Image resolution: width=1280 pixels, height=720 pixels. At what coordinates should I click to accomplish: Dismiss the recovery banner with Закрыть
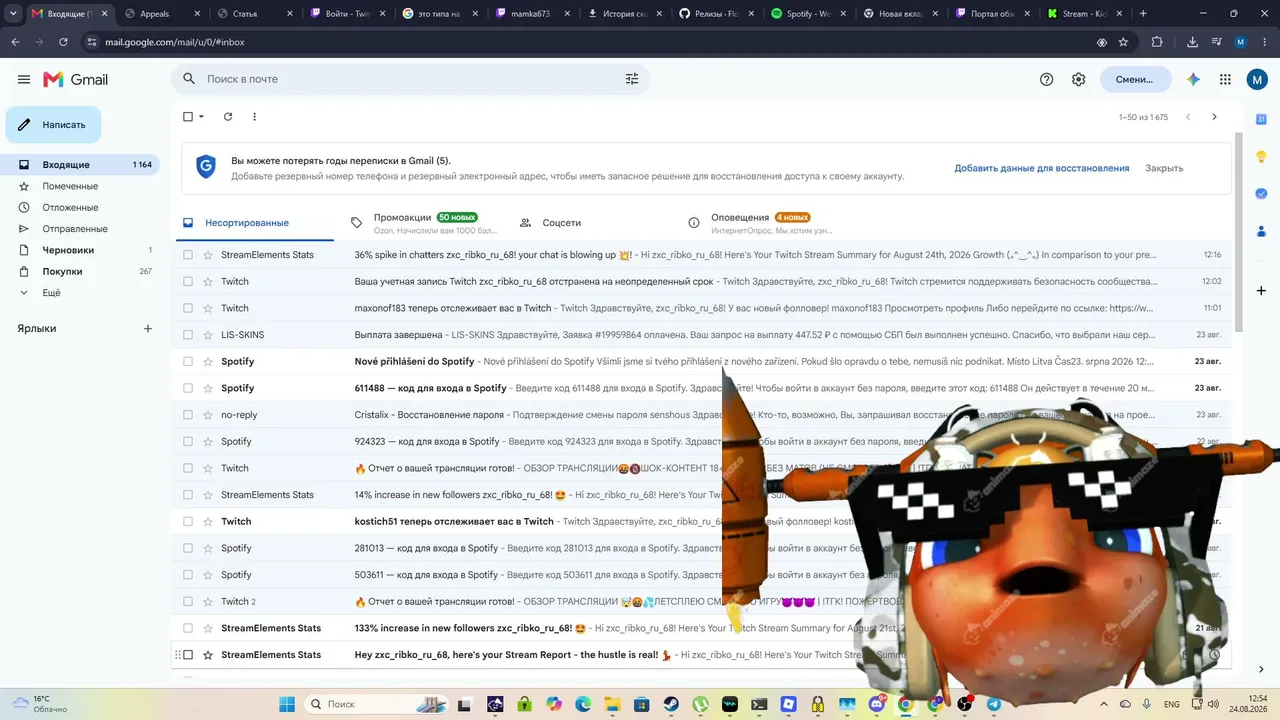[x=1164, y=168]
